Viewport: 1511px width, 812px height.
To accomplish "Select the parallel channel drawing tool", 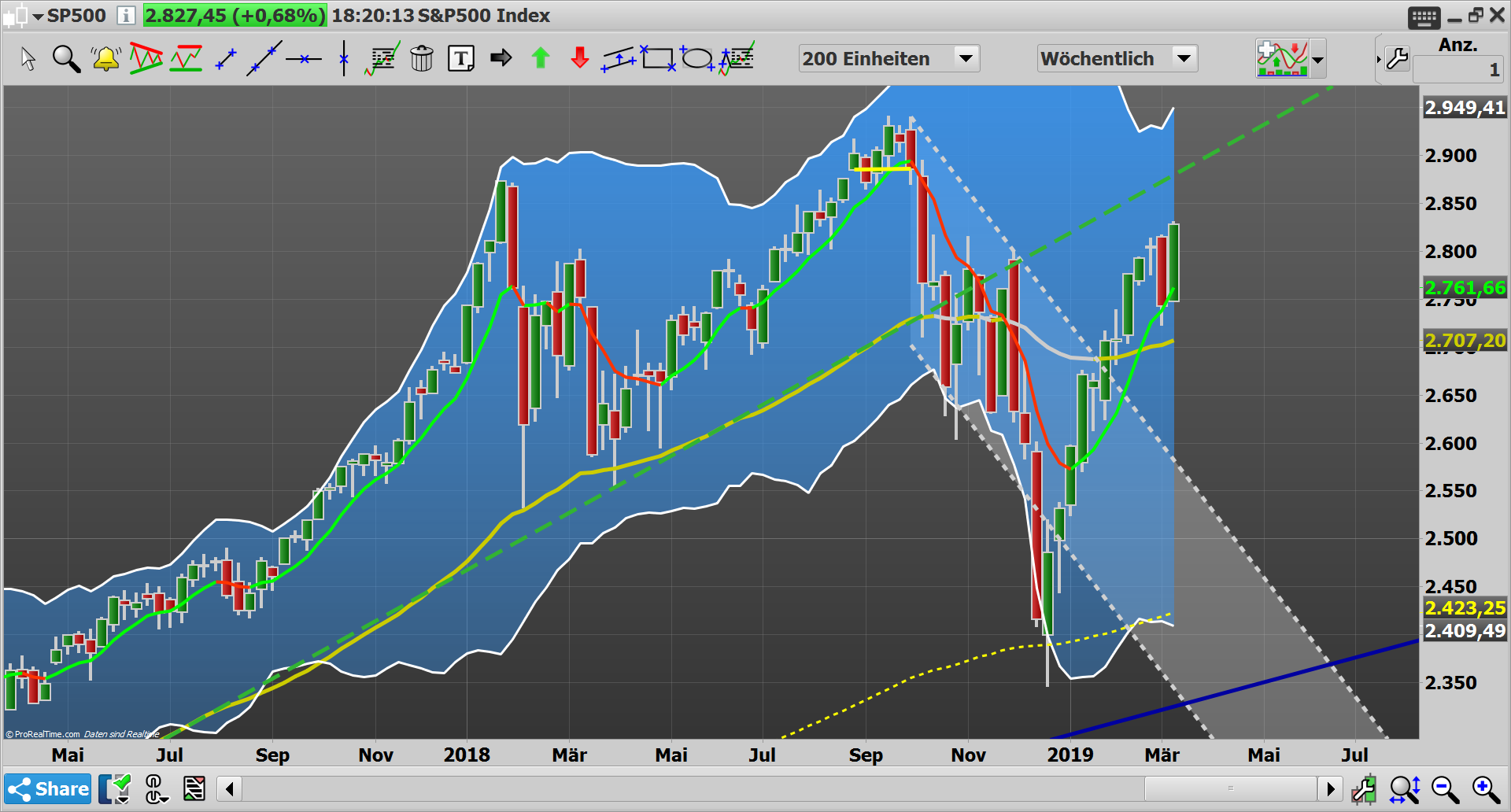I will click(619, 59).
